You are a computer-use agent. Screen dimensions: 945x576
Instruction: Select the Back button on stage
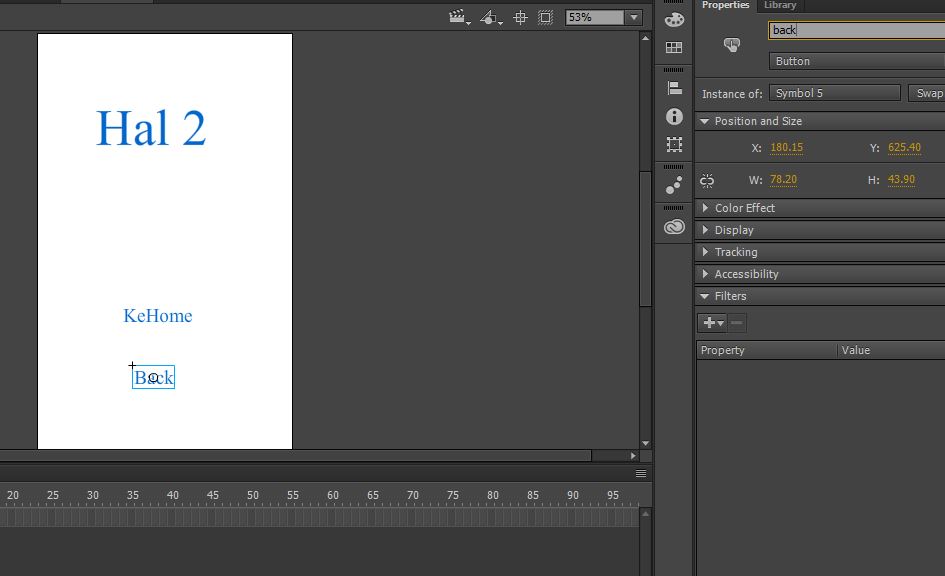[154, 377]
